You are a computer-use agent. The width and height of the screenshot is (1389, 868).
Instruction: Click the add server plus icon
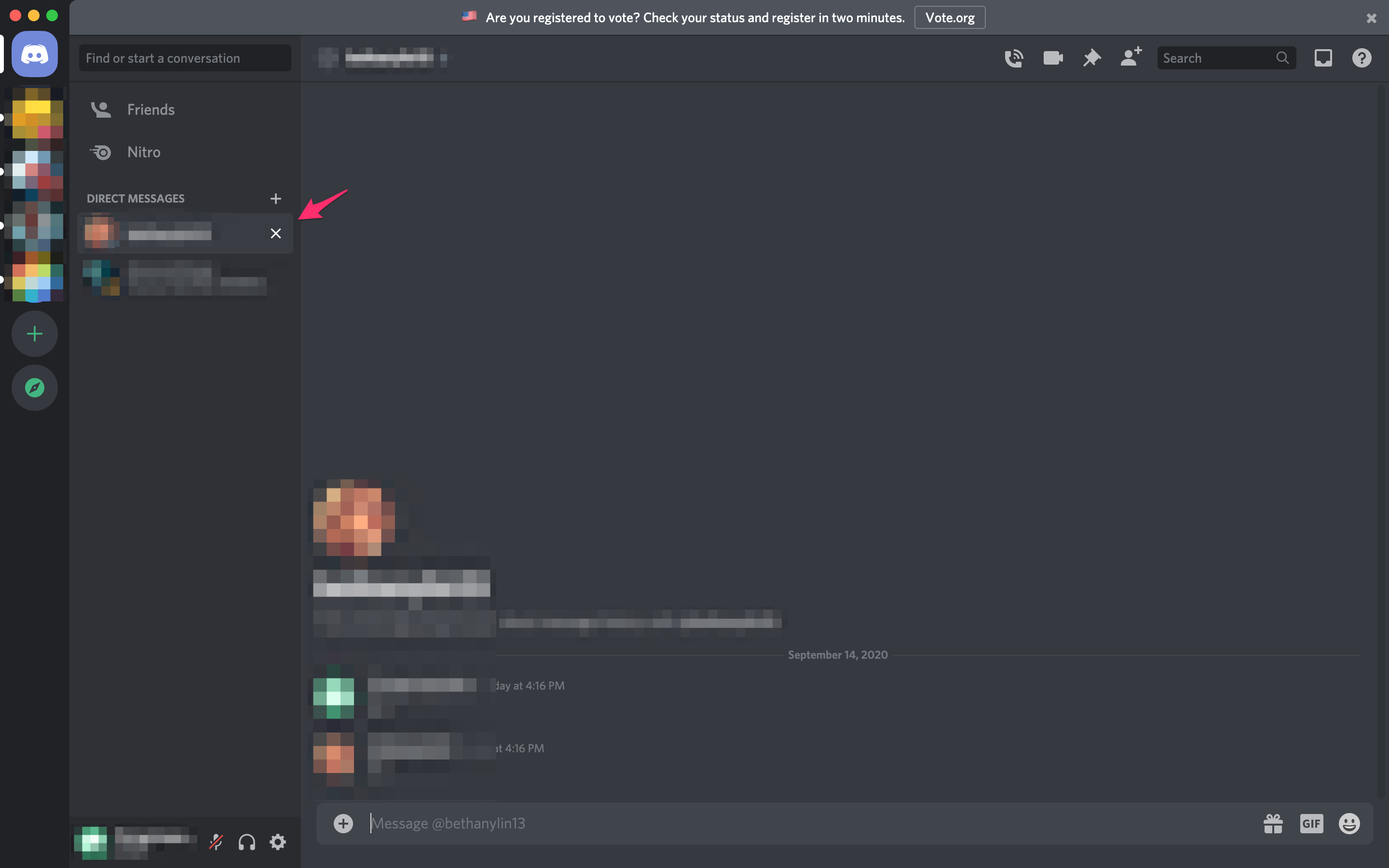point(34,333)
